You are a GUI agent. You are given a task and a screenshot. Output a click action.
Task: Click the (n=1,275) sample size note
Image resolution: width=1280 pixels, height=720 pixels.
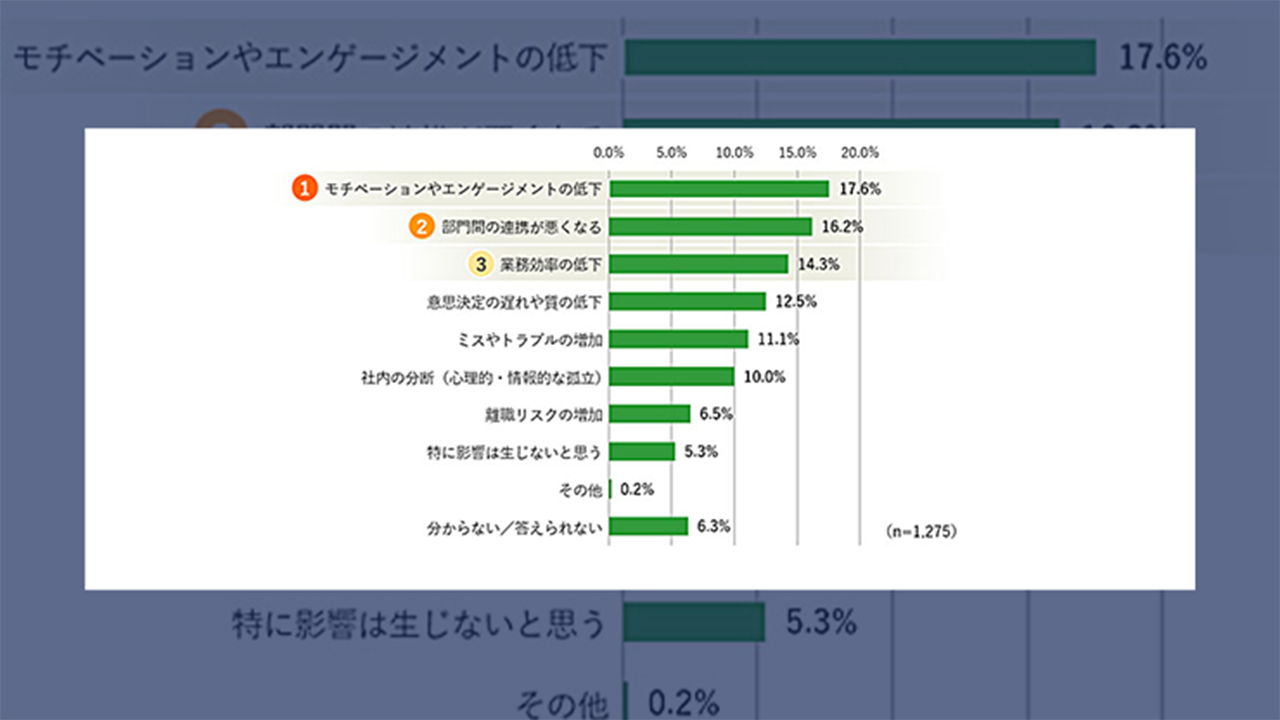[921, 533]
